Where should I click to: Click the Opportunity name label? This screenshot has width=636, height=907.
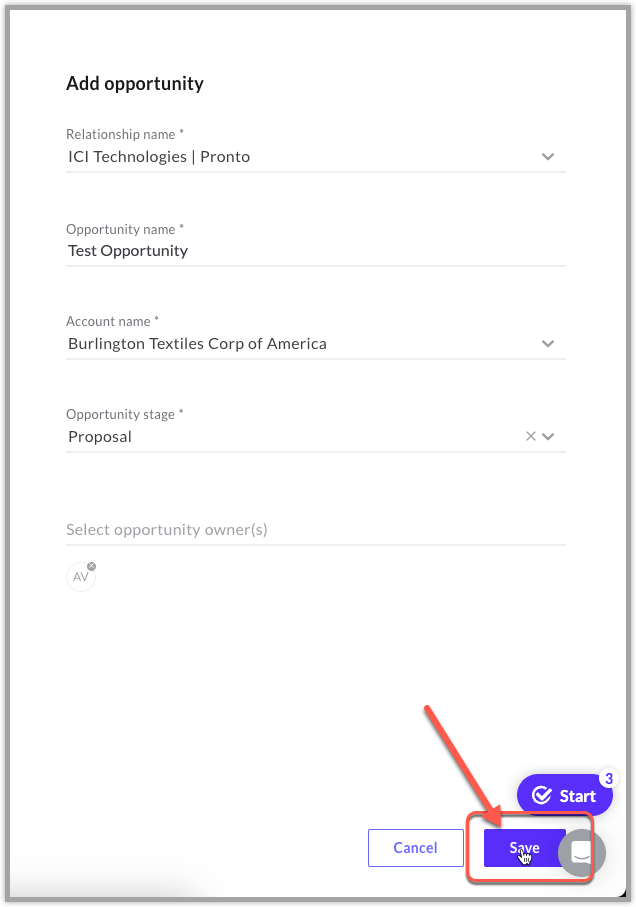125,229
